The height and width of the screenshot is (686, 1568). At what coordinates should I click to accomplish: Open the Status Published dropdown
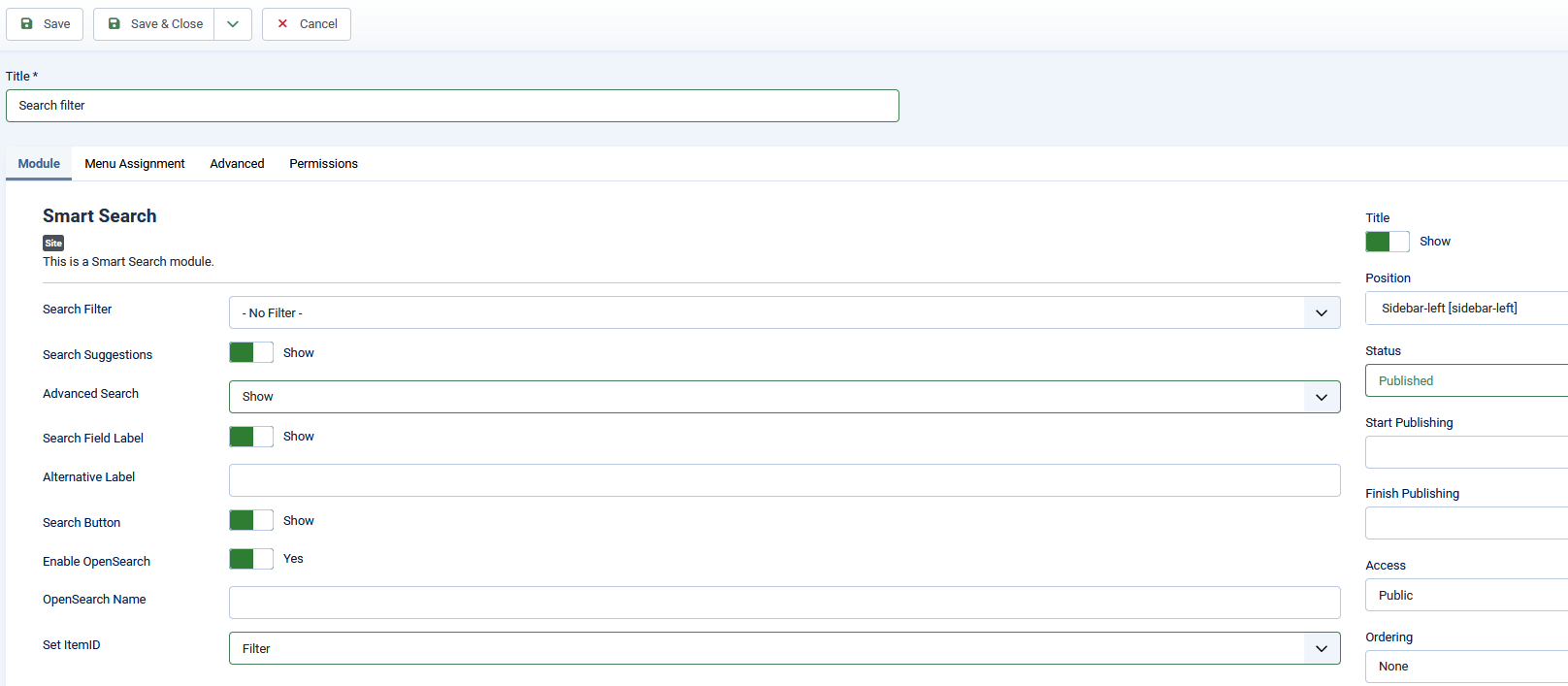[x=1465, y=380]
